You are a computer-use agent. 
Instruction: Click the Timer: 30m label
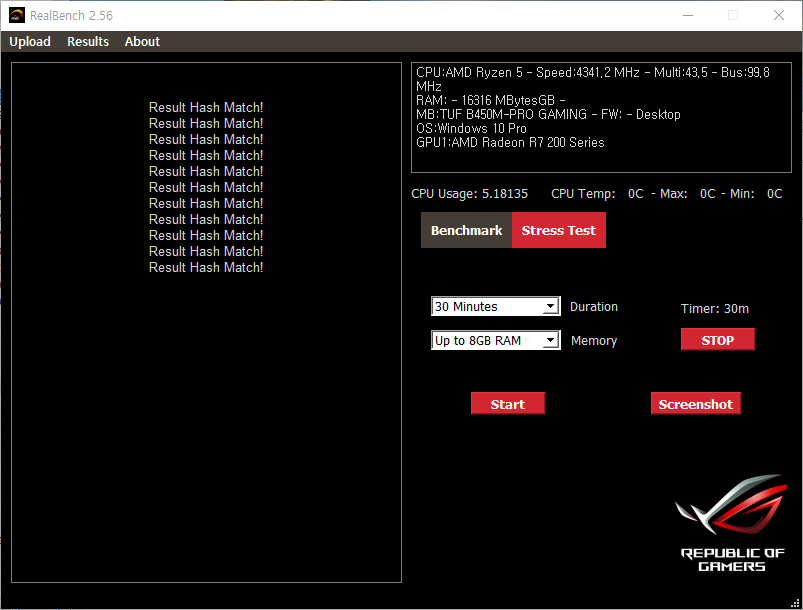(714, 309)
